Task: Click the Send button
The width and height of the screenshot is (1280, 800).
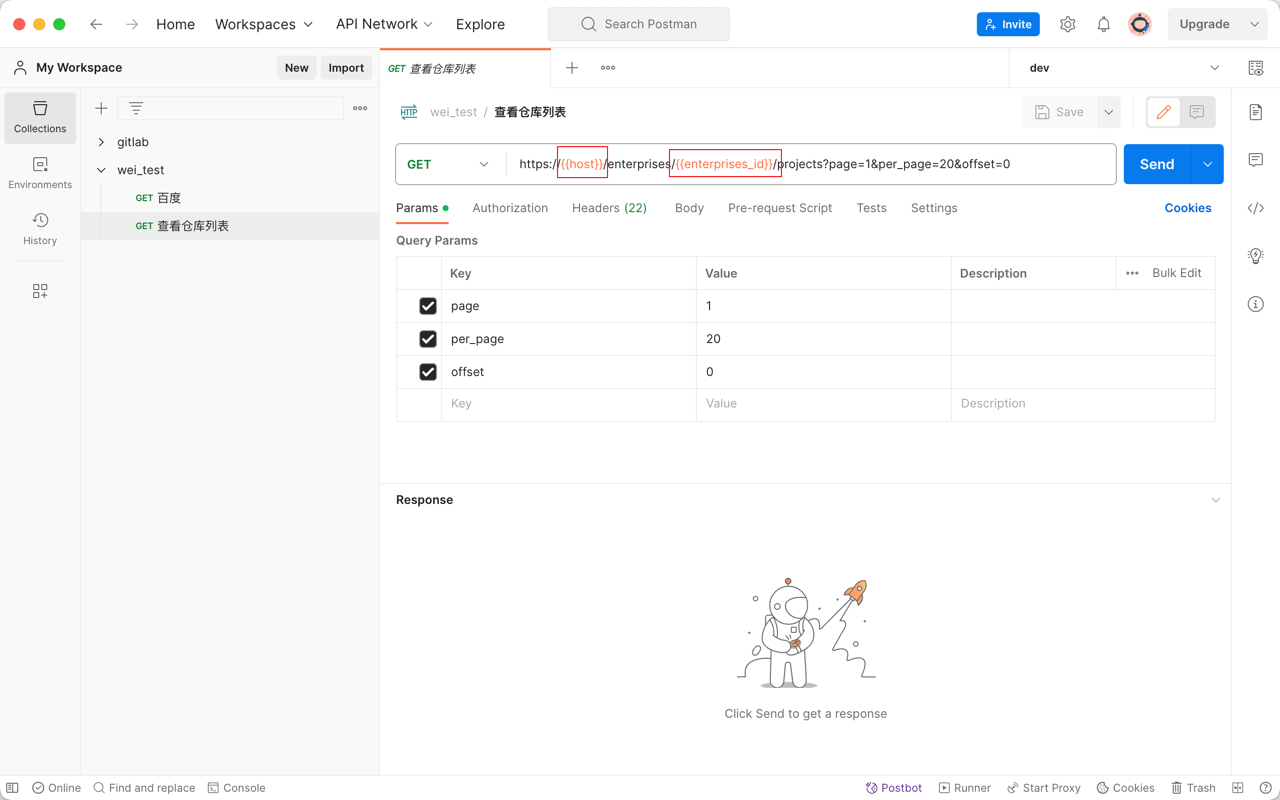Action: click(1157, 164)
